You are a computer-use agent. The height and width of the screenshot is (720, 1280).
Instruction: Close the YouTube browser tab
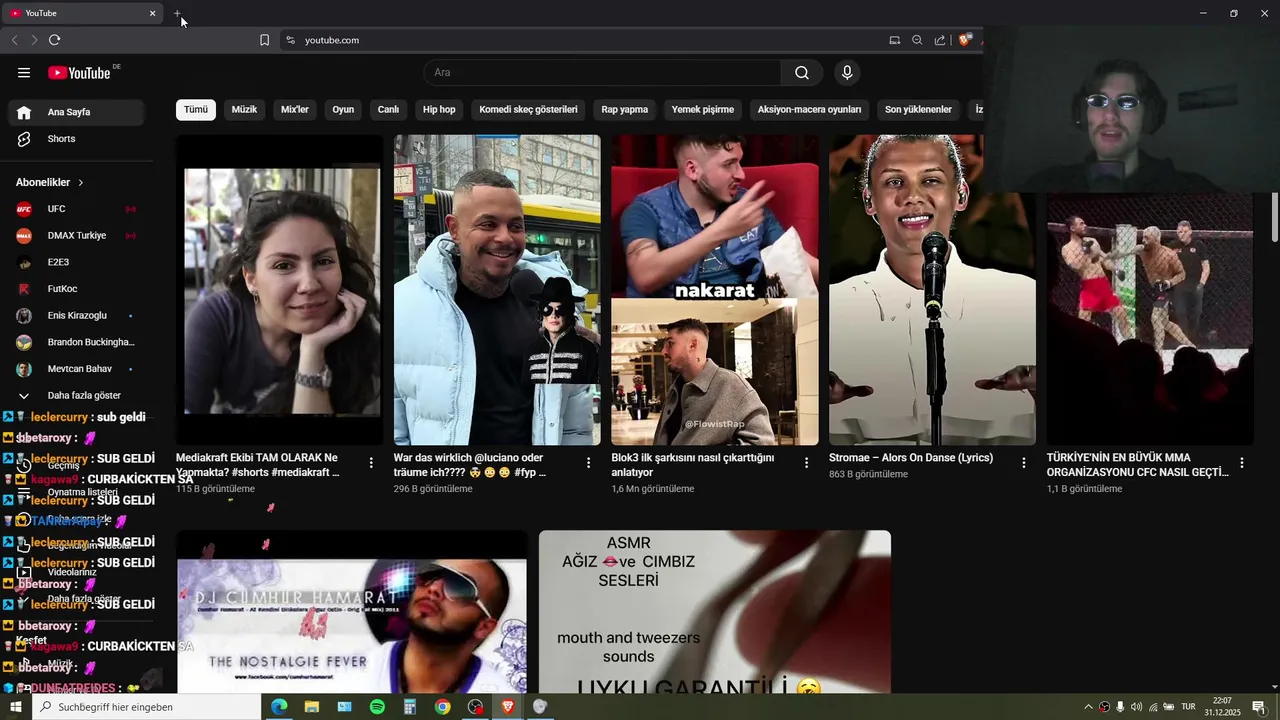click(x=152, y=13)
